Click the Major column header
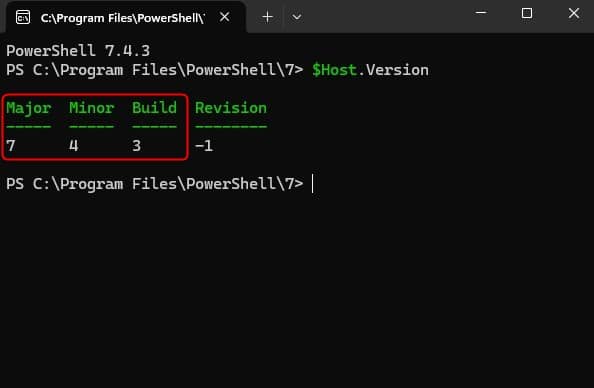The image size is (594, 388). coord(29,108)
